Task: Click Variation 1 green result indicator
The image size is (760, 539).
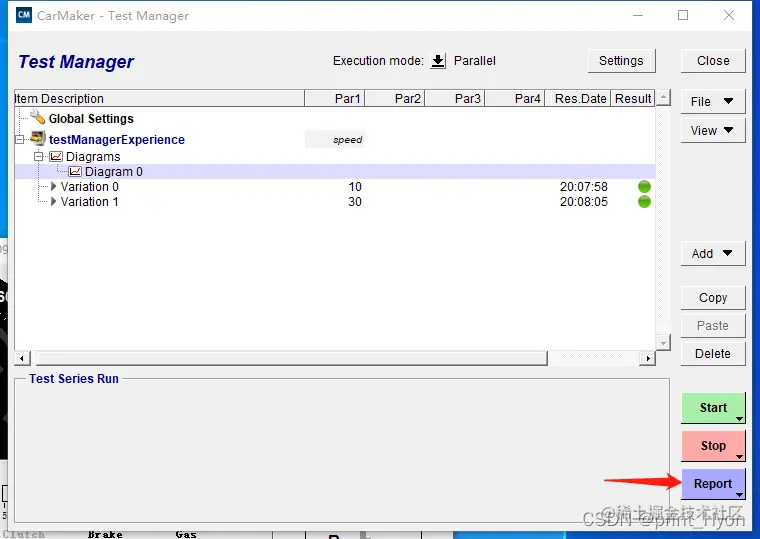Action: pos(644,202)
